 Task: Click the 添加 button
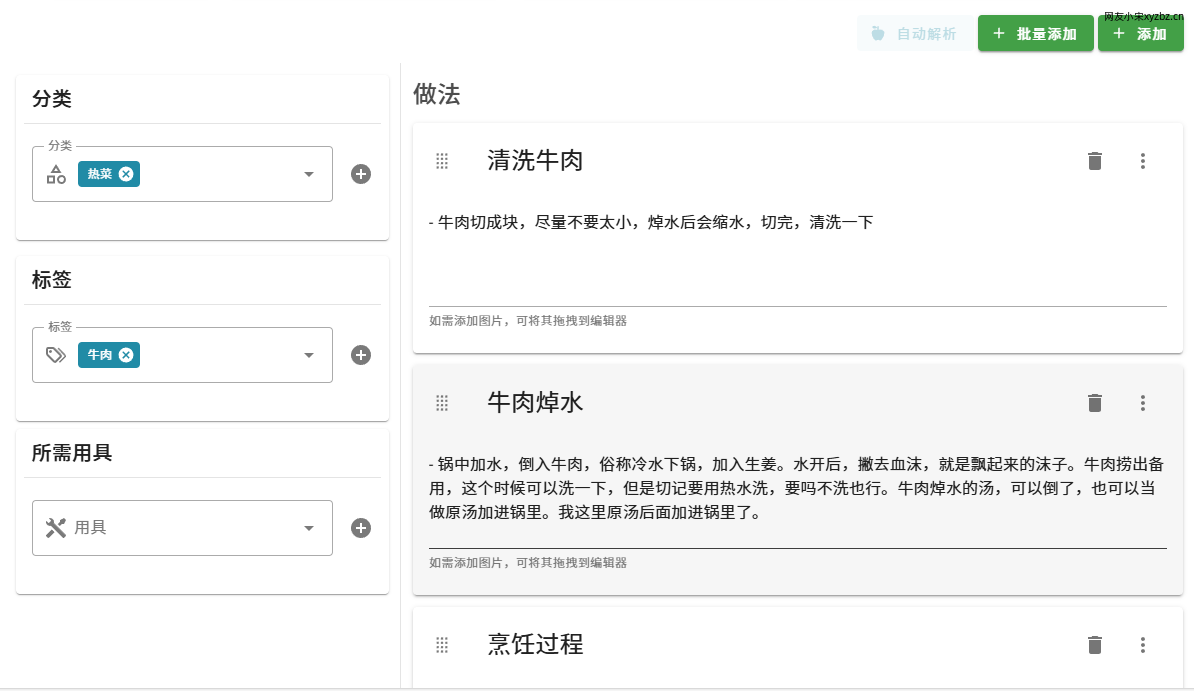click(x=1140, y=34)
